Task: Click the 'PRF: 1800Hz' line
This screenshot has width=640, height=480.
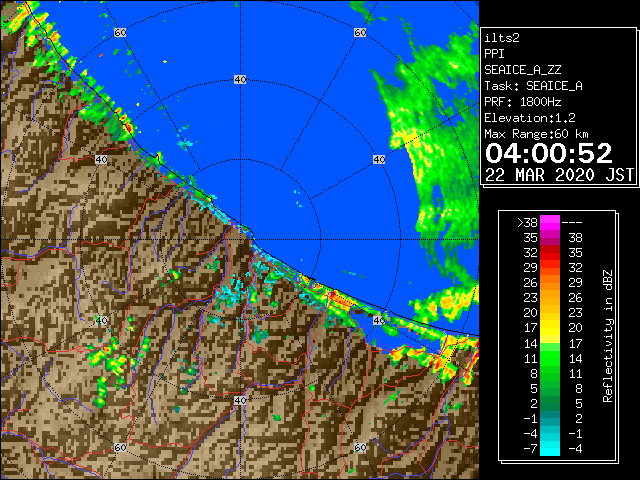Action: 523,102
